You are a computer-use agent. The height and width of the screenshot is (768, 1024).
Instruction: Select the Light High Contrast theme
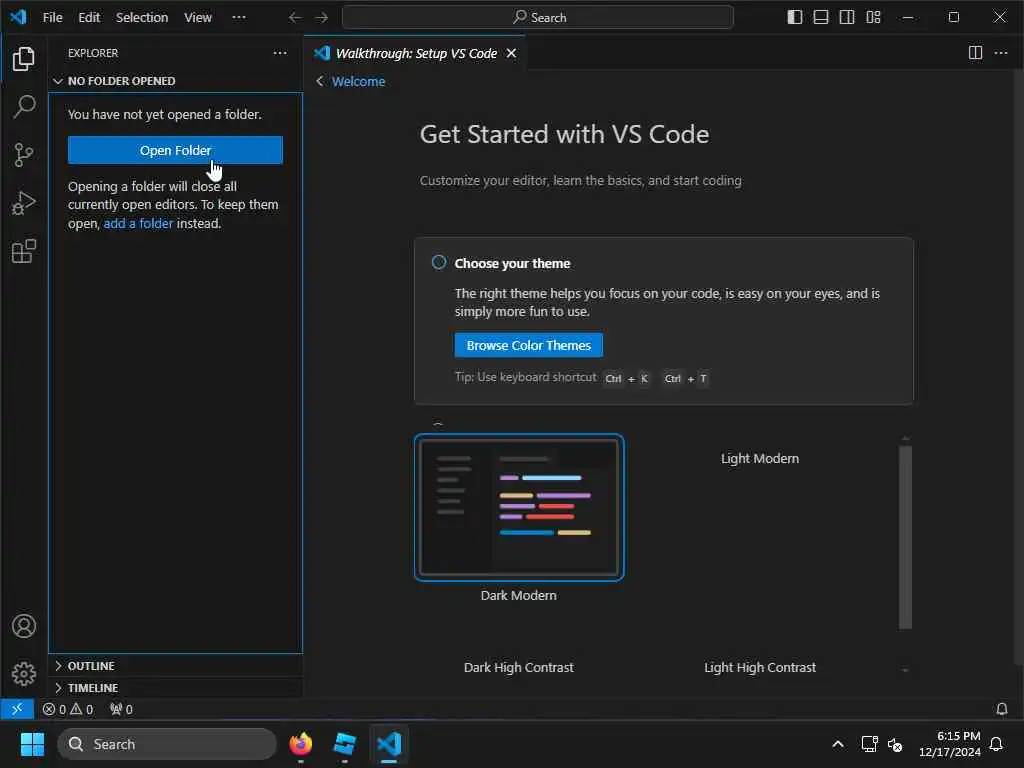click(x=760, y=667)
